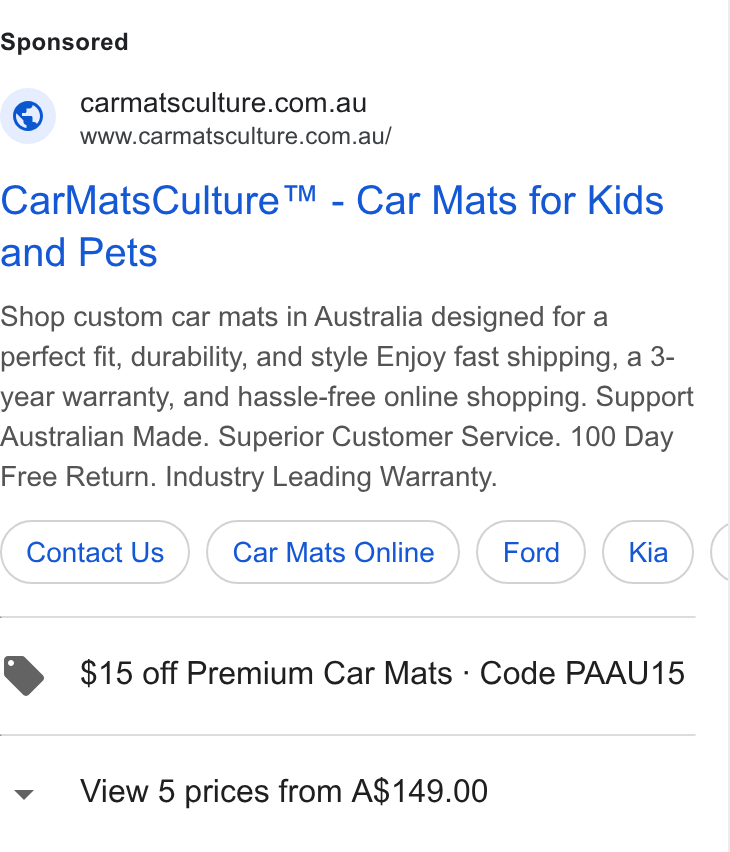Expand the 'View 5 prices from A$149.00' row

click(348, 792)
